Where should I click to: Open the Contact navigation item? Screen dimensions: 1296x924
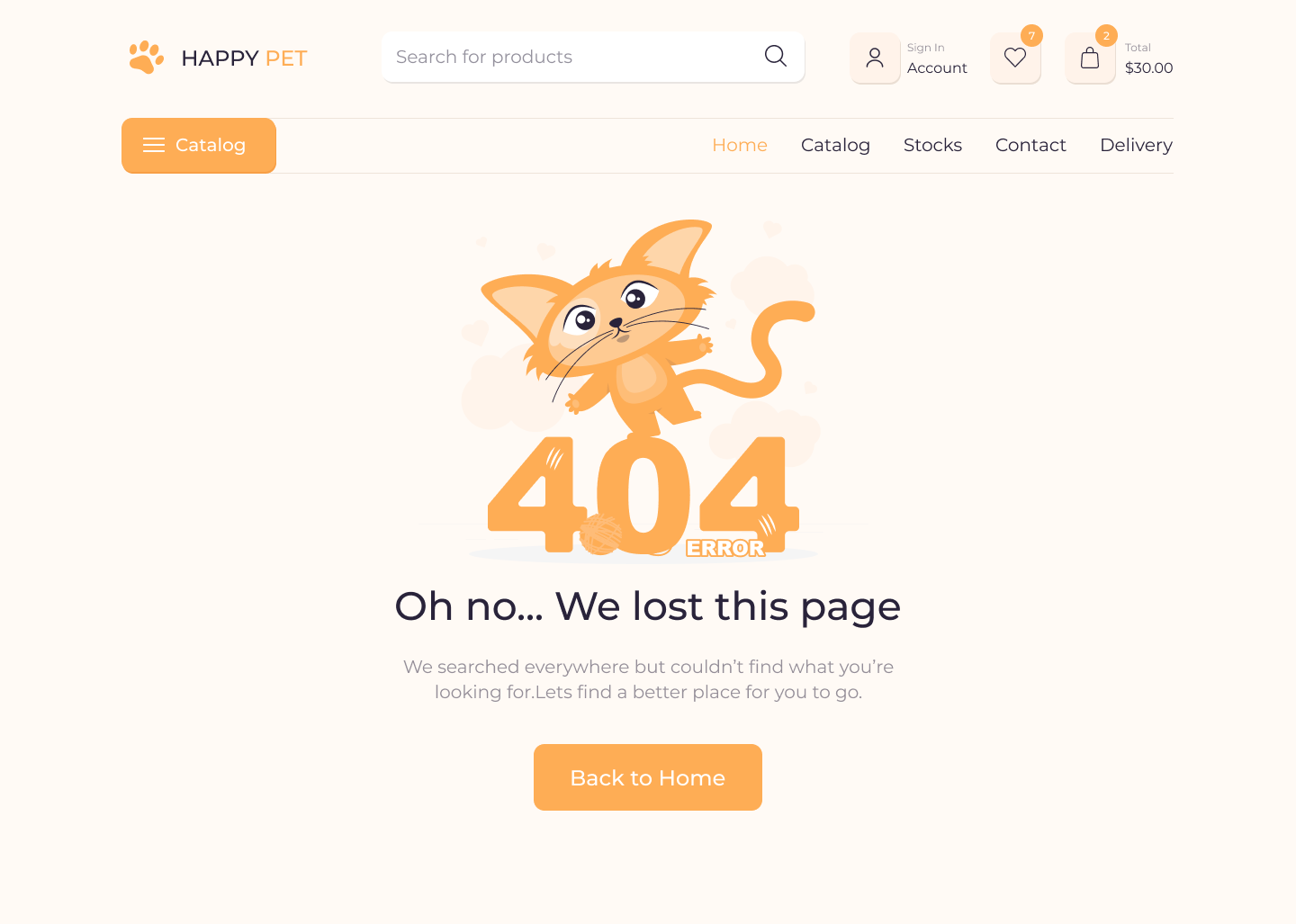(x=1030, y=145)
